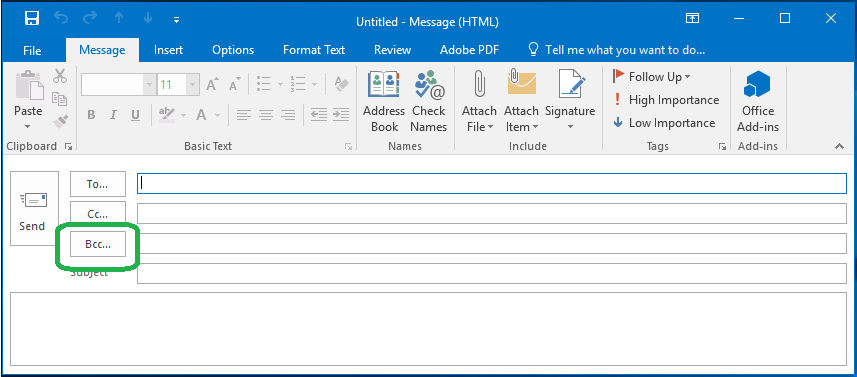Viewport: 857px width, 377px height.
Task: Switch to the Insert tab
Action: tap(168, 50)
